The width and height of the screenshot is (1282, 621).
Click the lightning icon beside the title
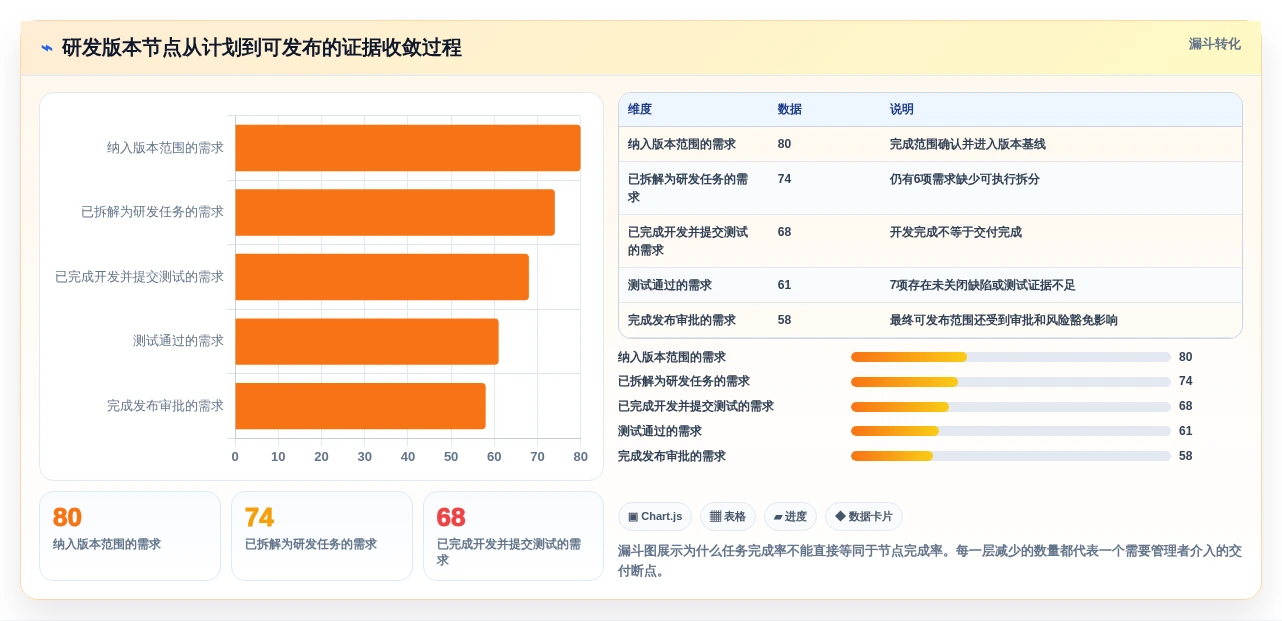47,48
